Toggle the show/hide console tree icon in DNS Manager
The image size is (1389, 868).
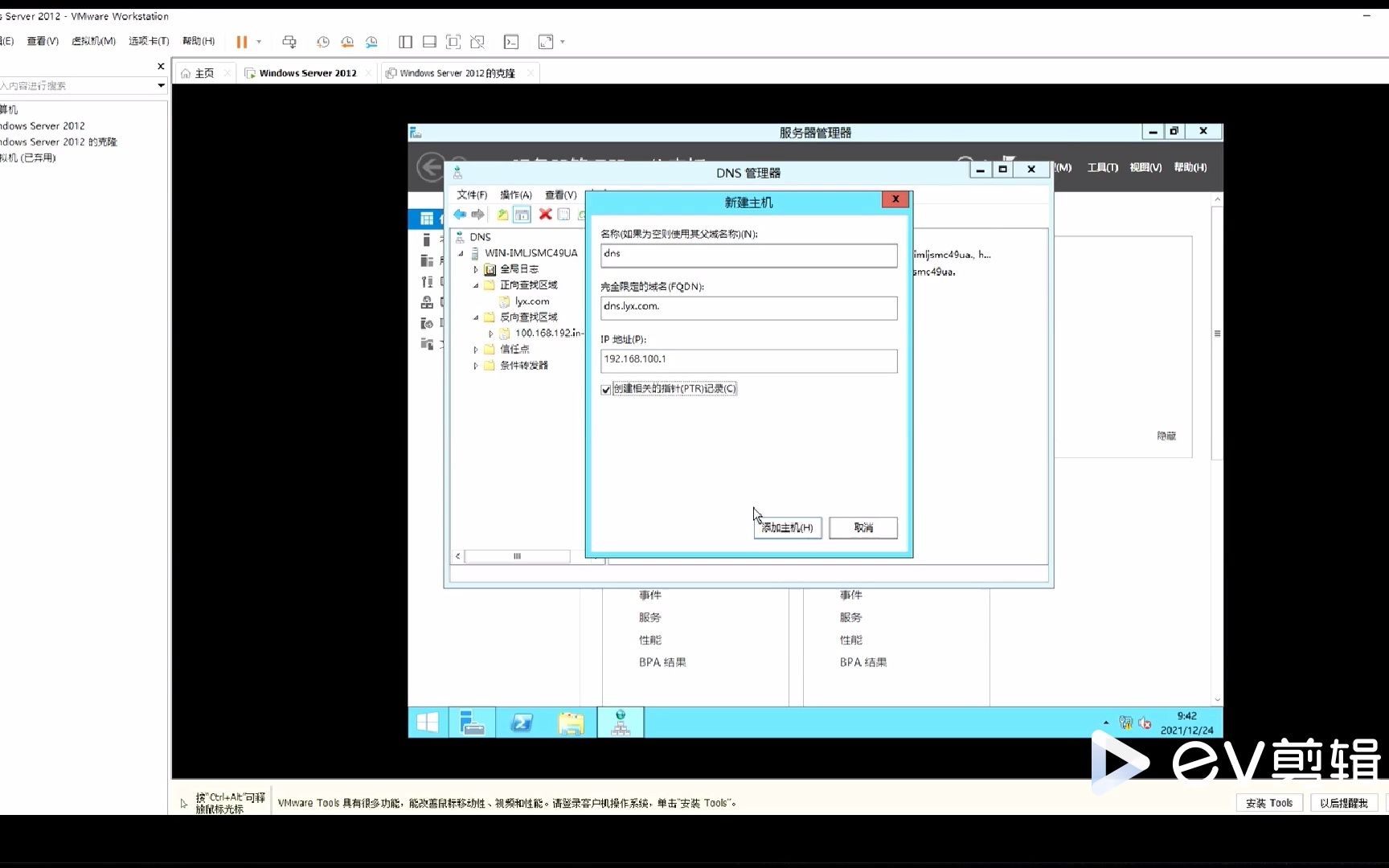[522, 215]
